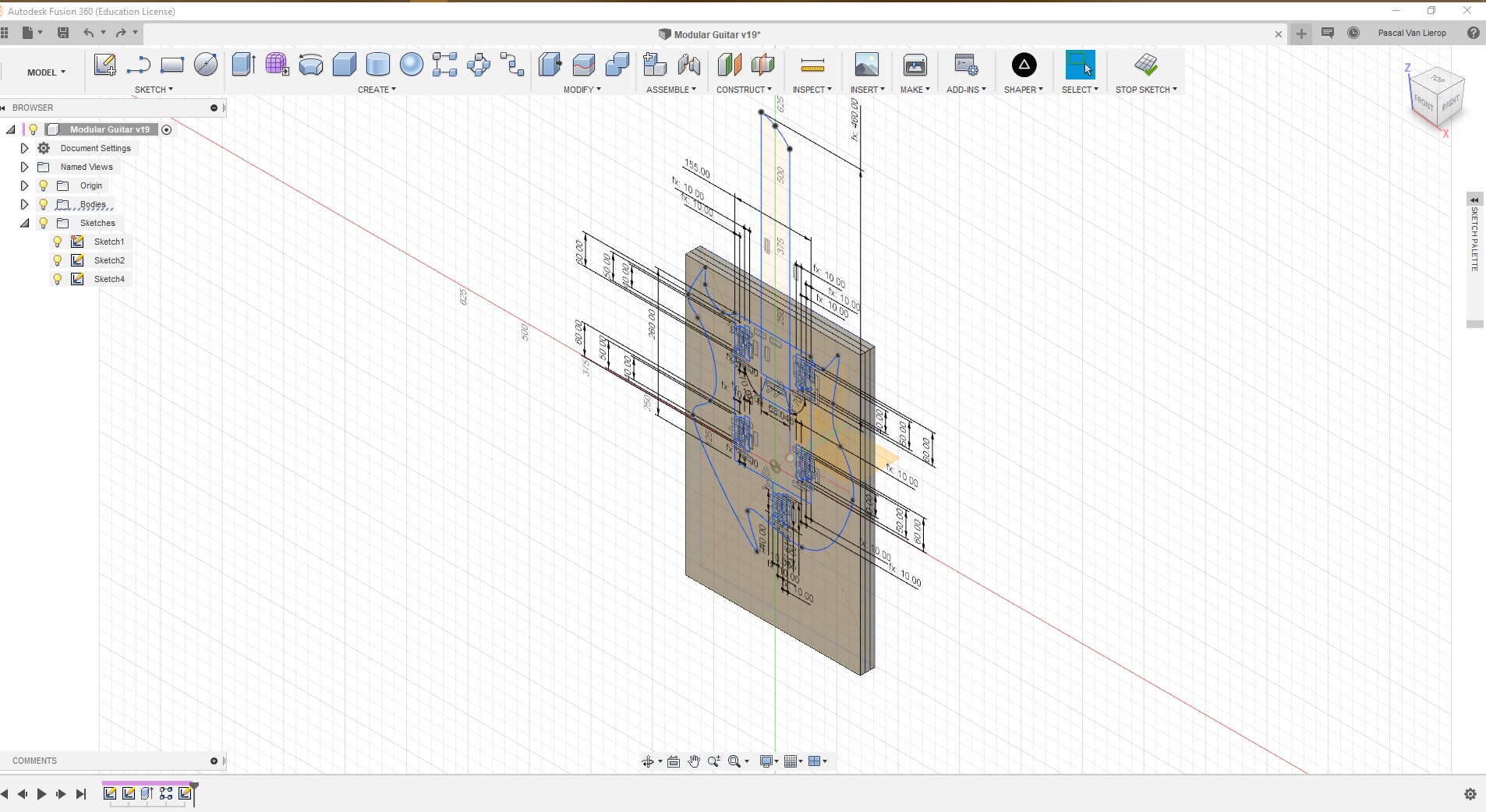The width and height of the screenshot is (1486, 812).
Task: Select the Line sketch tool
Action: click(x=139, y=65)
